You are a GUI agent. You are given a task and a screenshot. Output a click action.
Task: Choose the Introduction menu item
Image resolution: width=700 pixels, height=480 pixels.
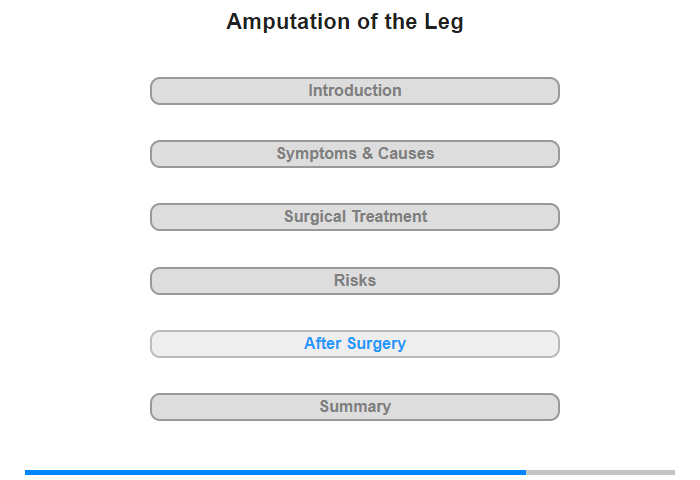point(355,91)
